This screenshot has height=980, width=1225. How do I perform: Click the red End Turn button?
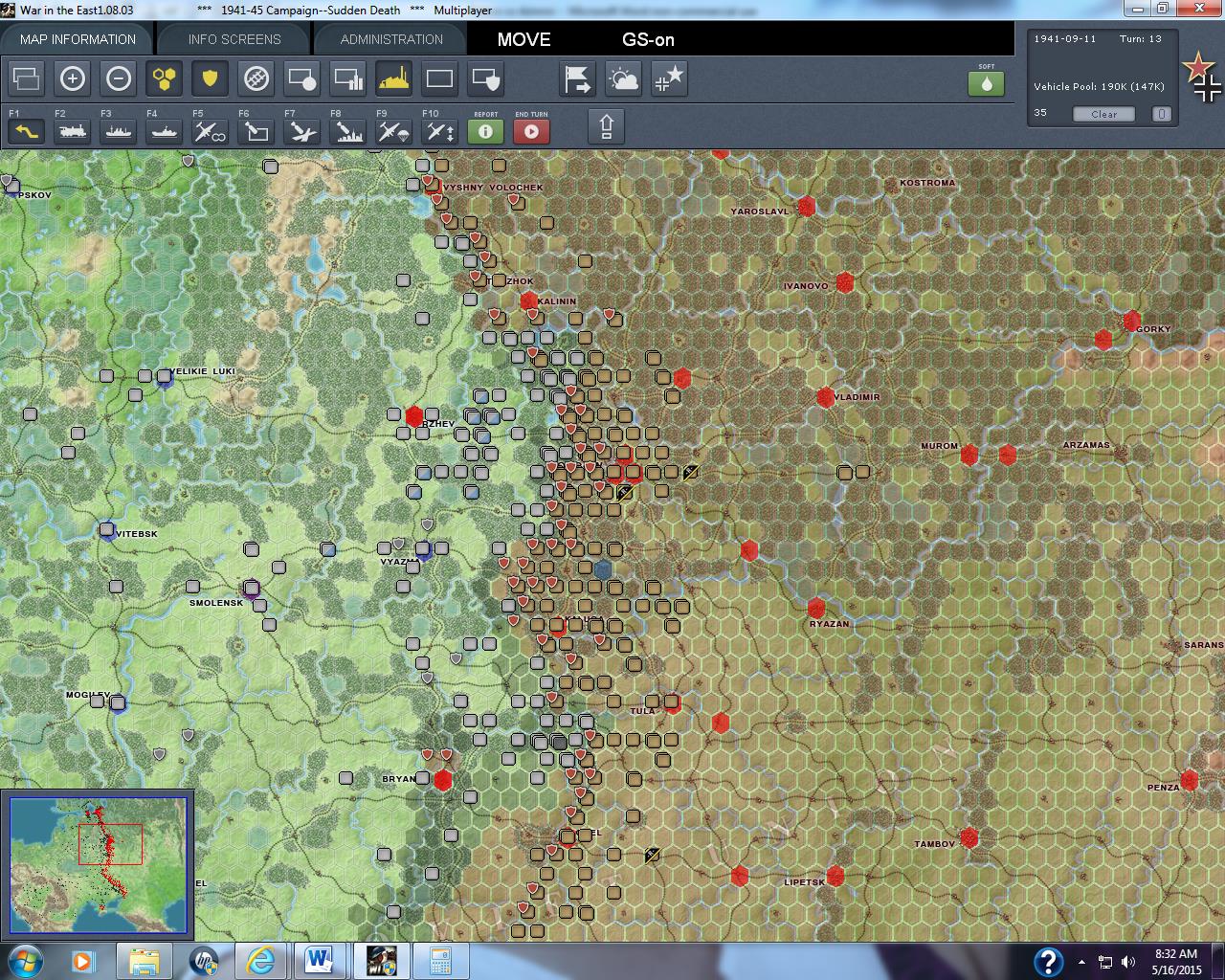(532, 131)
